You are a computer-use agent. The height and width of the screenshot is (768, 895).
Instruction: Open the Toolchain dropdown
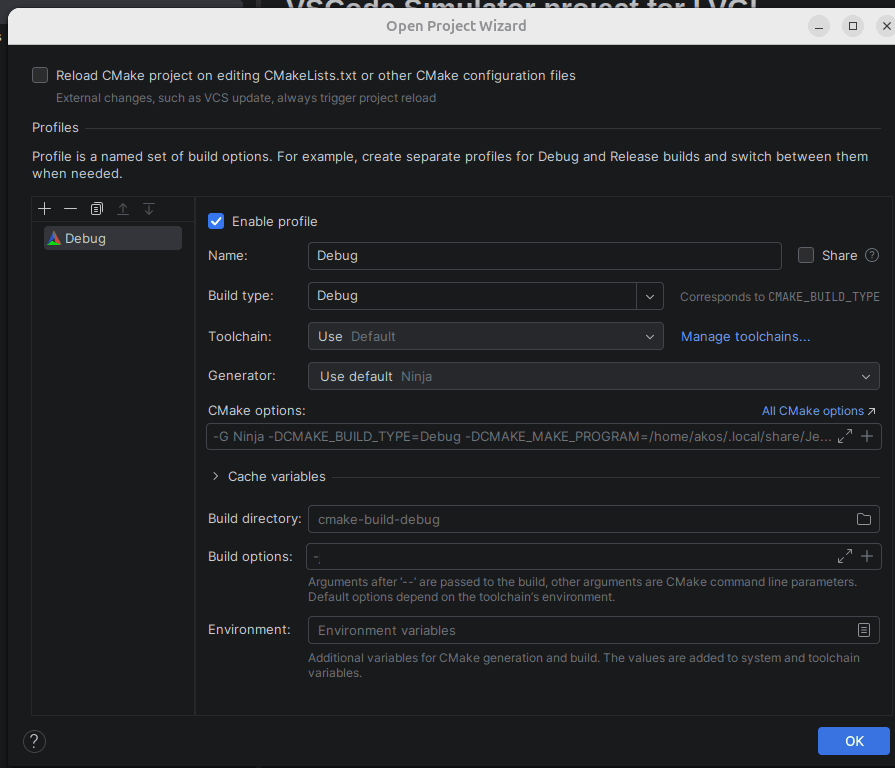point(485,336)
